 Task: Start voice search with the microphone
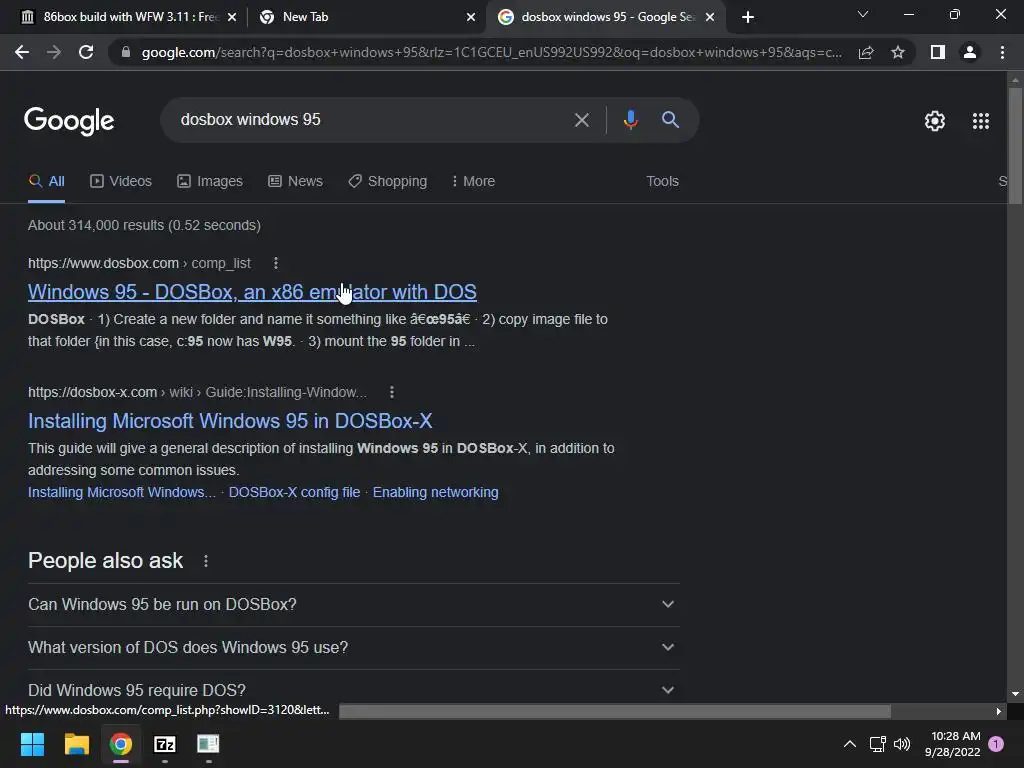[x=630, y=120]
